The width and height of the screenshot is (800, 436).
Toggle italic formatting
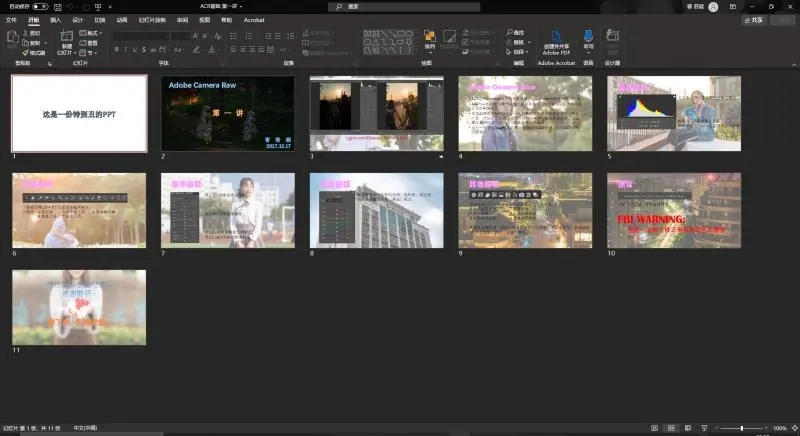tap(126, 49)
